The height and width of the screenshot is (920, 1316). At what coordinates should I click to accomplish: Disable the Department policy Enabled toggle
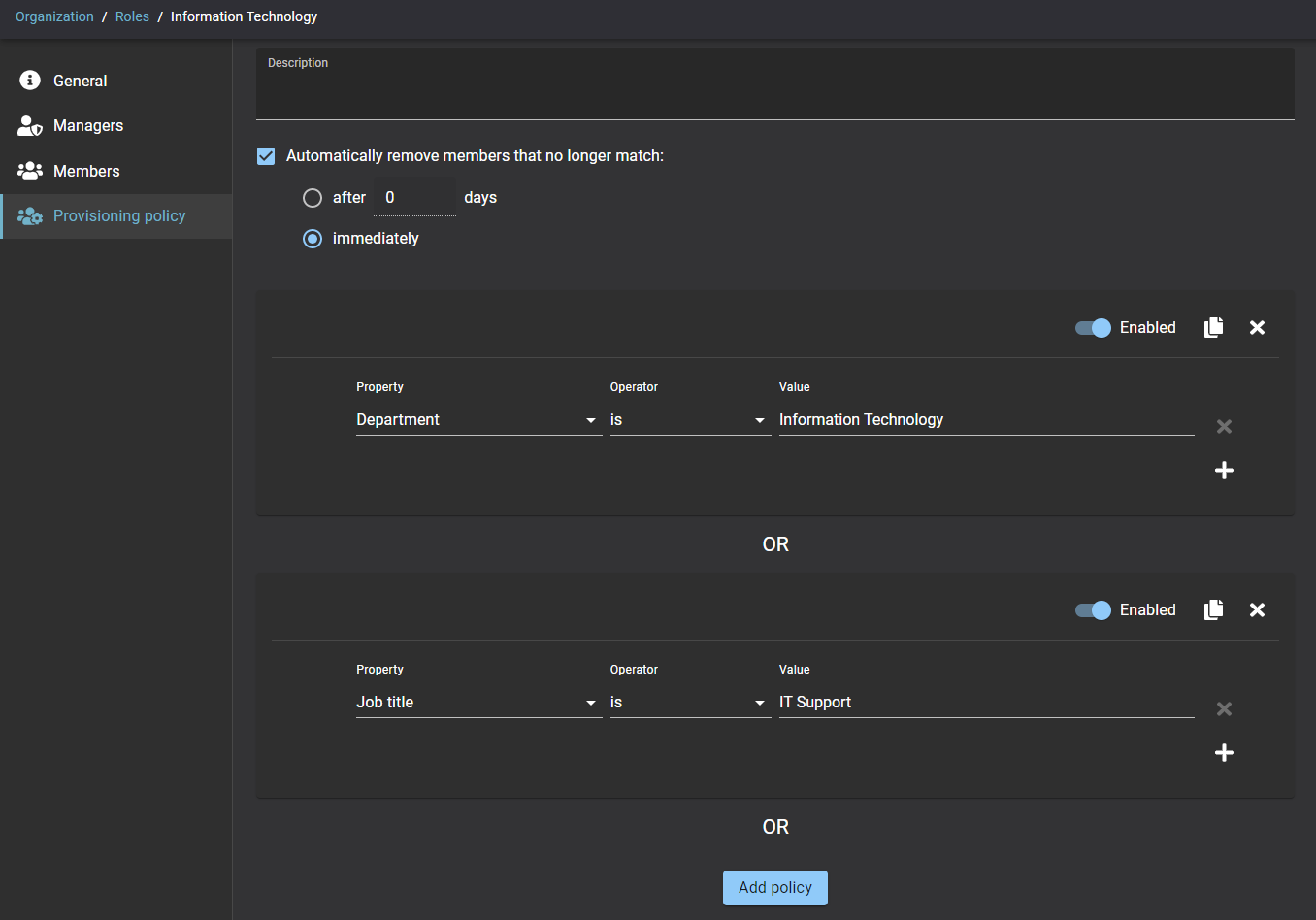click(1093, 328)
